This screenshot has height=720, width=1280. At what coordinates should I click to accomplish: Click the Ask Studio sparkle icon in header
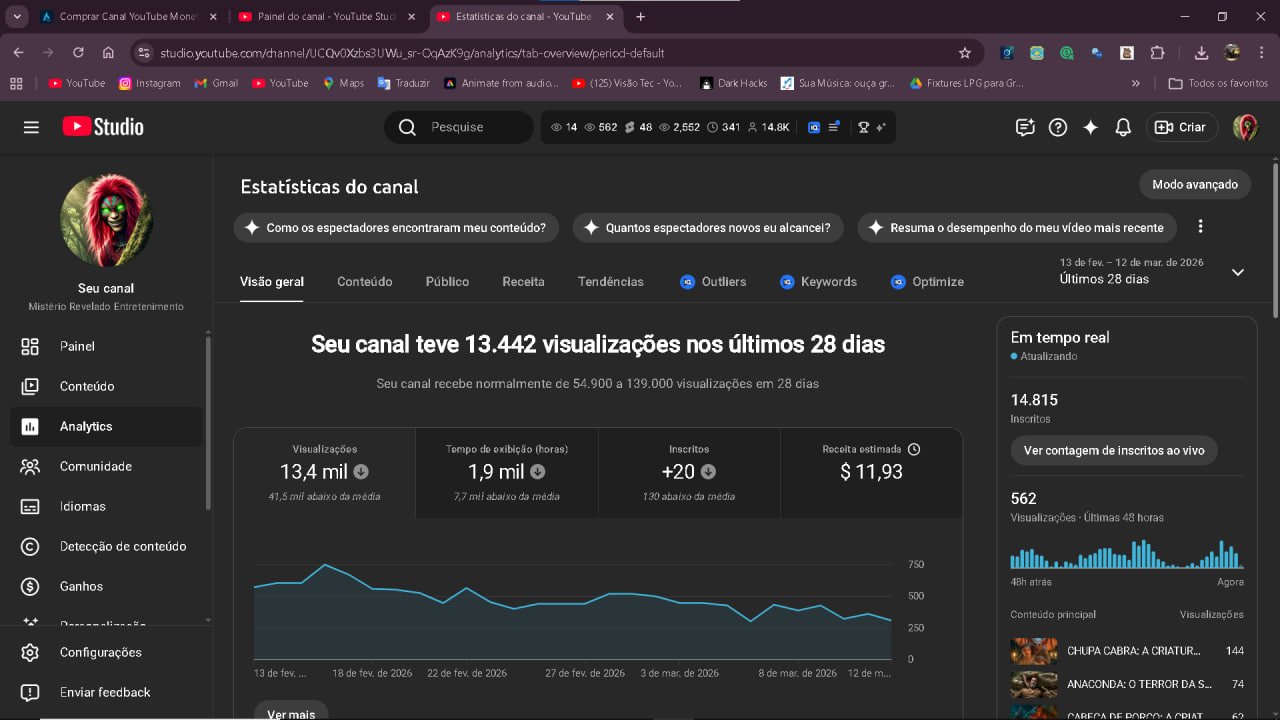coord(1090,127)
